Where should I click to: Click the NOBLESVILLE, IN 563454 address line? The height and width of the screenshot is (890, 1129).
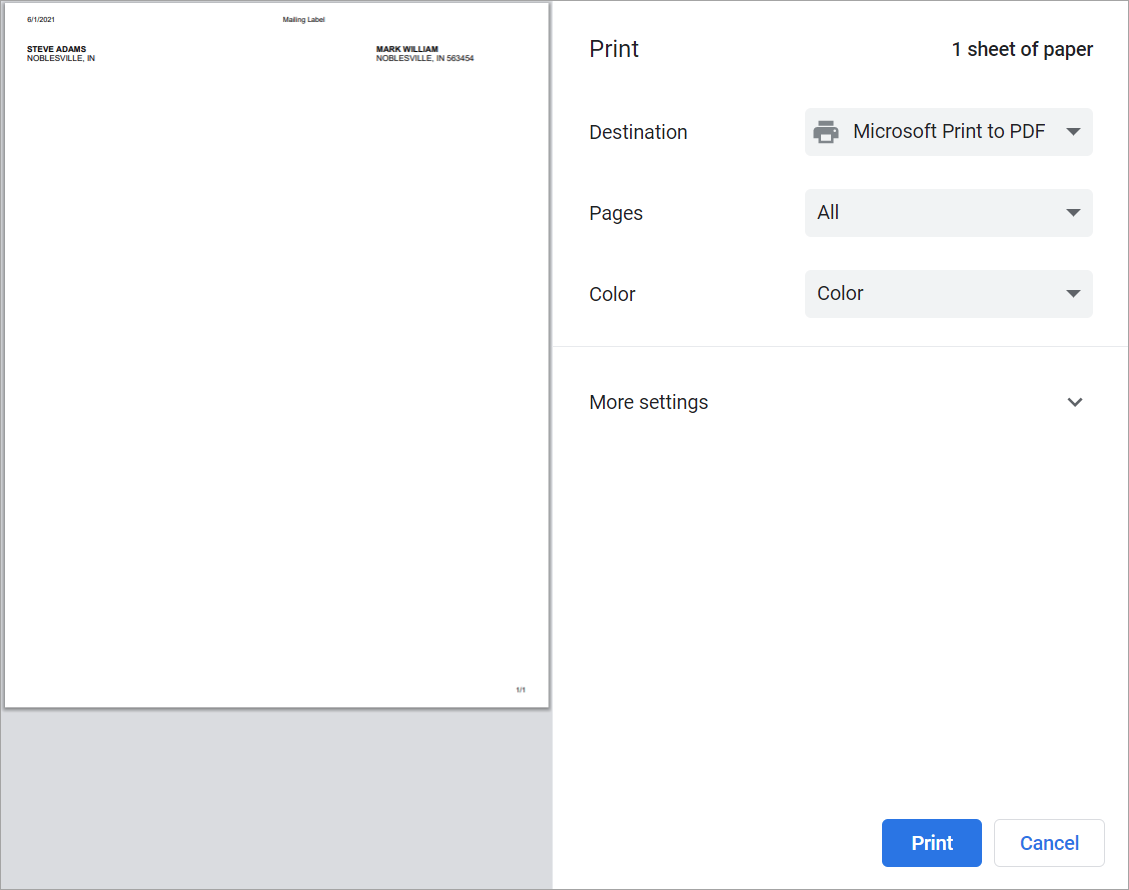425,58
